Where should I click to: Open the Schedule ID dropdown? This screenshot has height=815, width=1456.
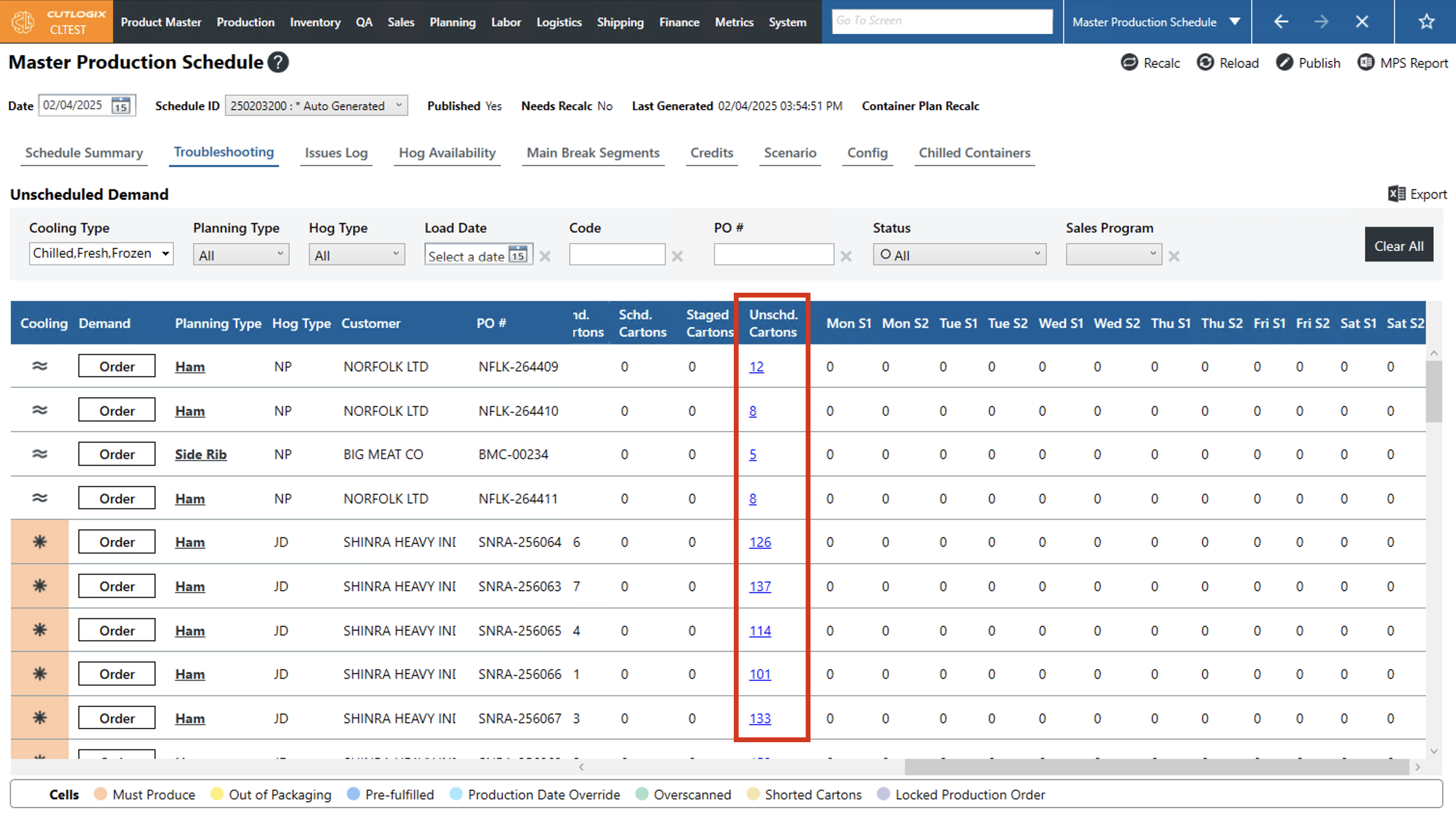[316, 106]
